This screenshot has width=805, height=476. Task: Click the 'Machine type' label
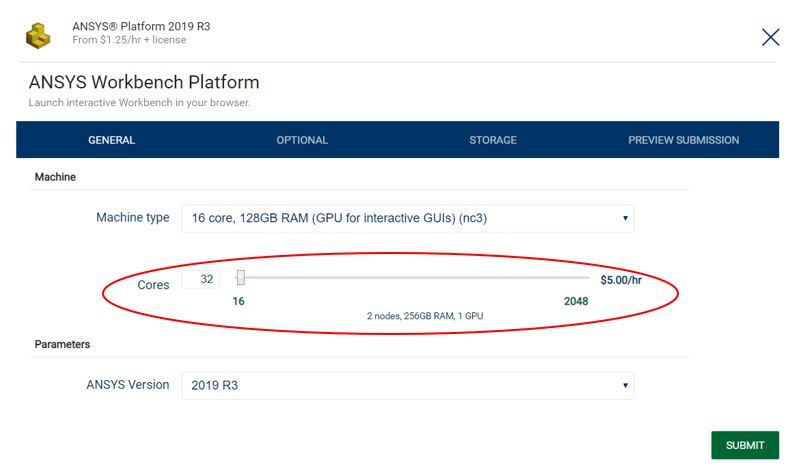pos(132,218)
